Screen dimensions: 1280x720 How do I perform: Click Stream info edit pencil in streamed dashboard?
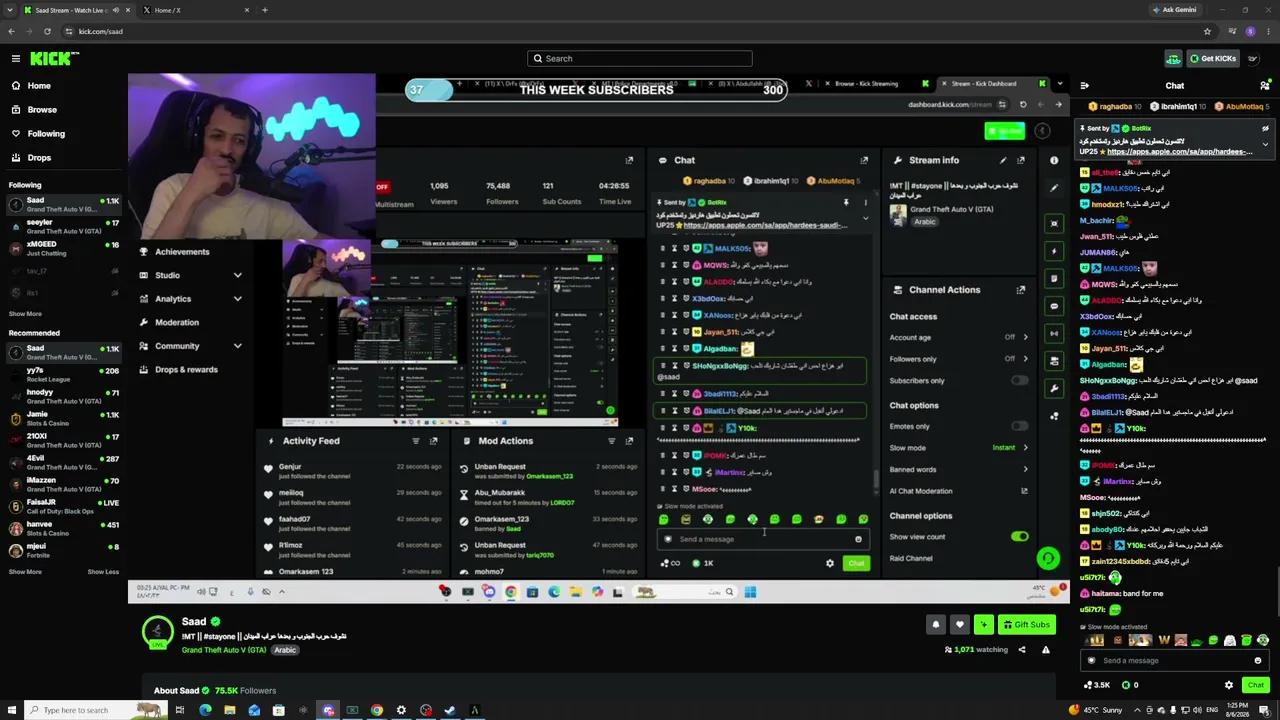tap(1003, 160)
